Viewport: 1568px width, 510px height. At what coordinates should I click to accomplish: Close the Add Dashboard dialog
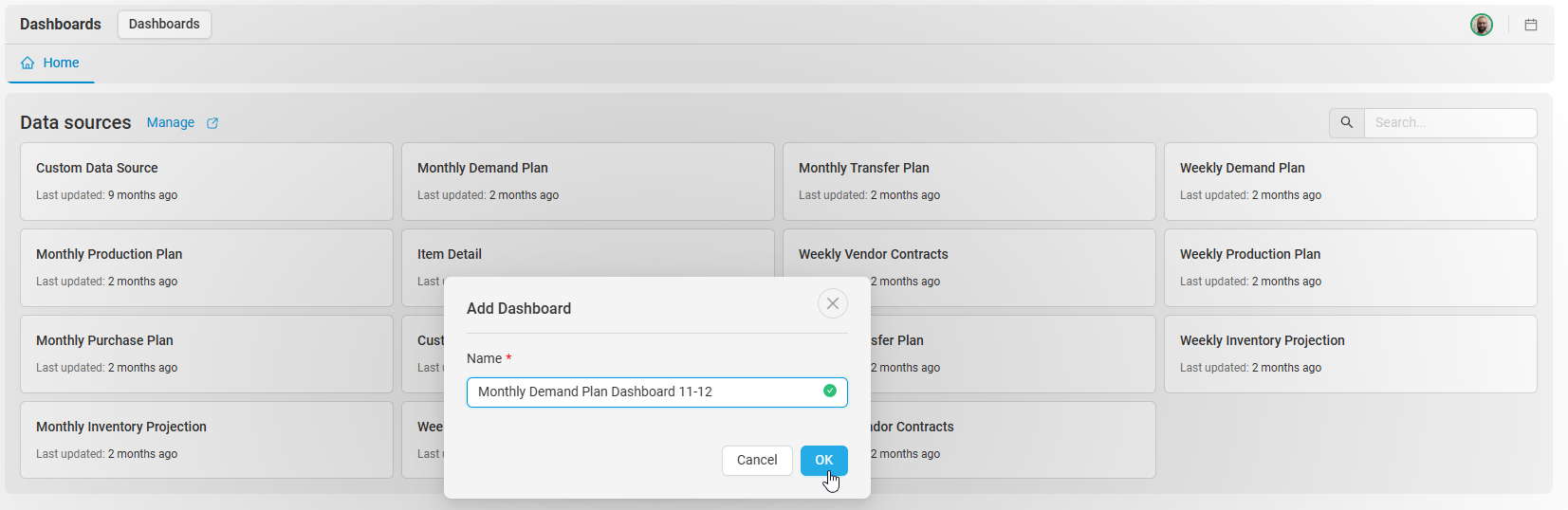coord(833,303)
